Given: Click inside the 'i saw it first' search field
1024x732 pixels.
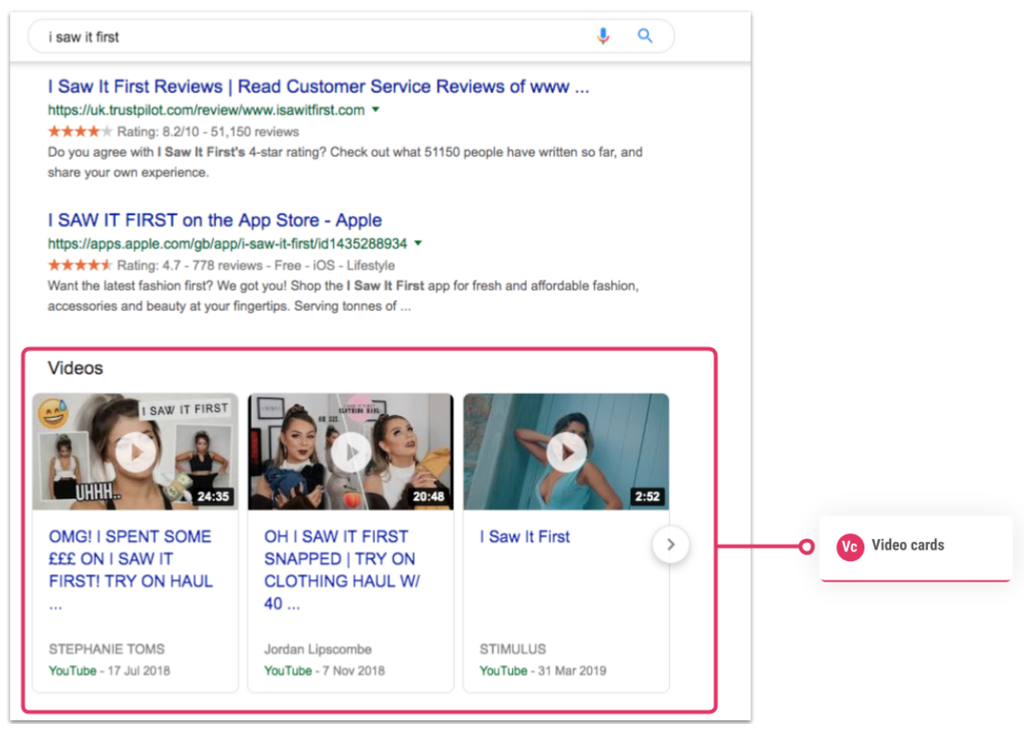Looking at the screenshot, I should coord(300,36).
